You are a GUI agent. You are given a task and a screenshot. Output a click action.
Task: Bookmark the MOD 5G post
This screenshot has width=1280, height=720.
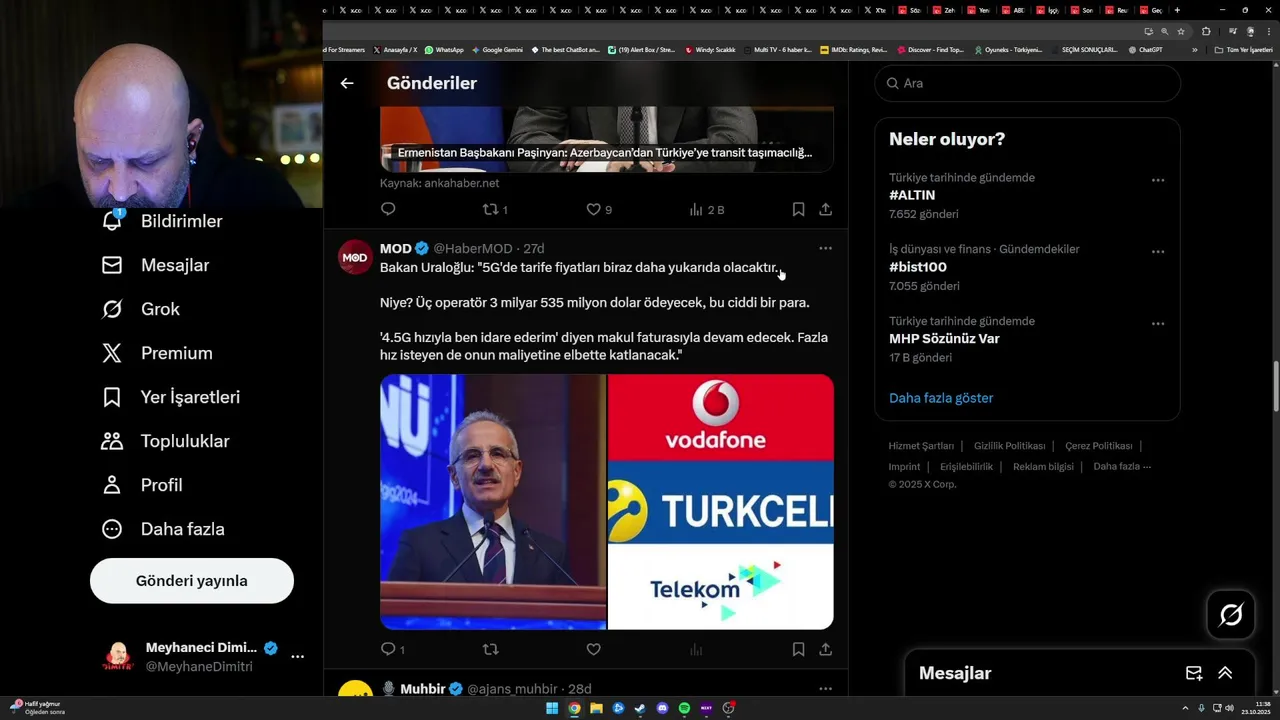pos(798,649)
